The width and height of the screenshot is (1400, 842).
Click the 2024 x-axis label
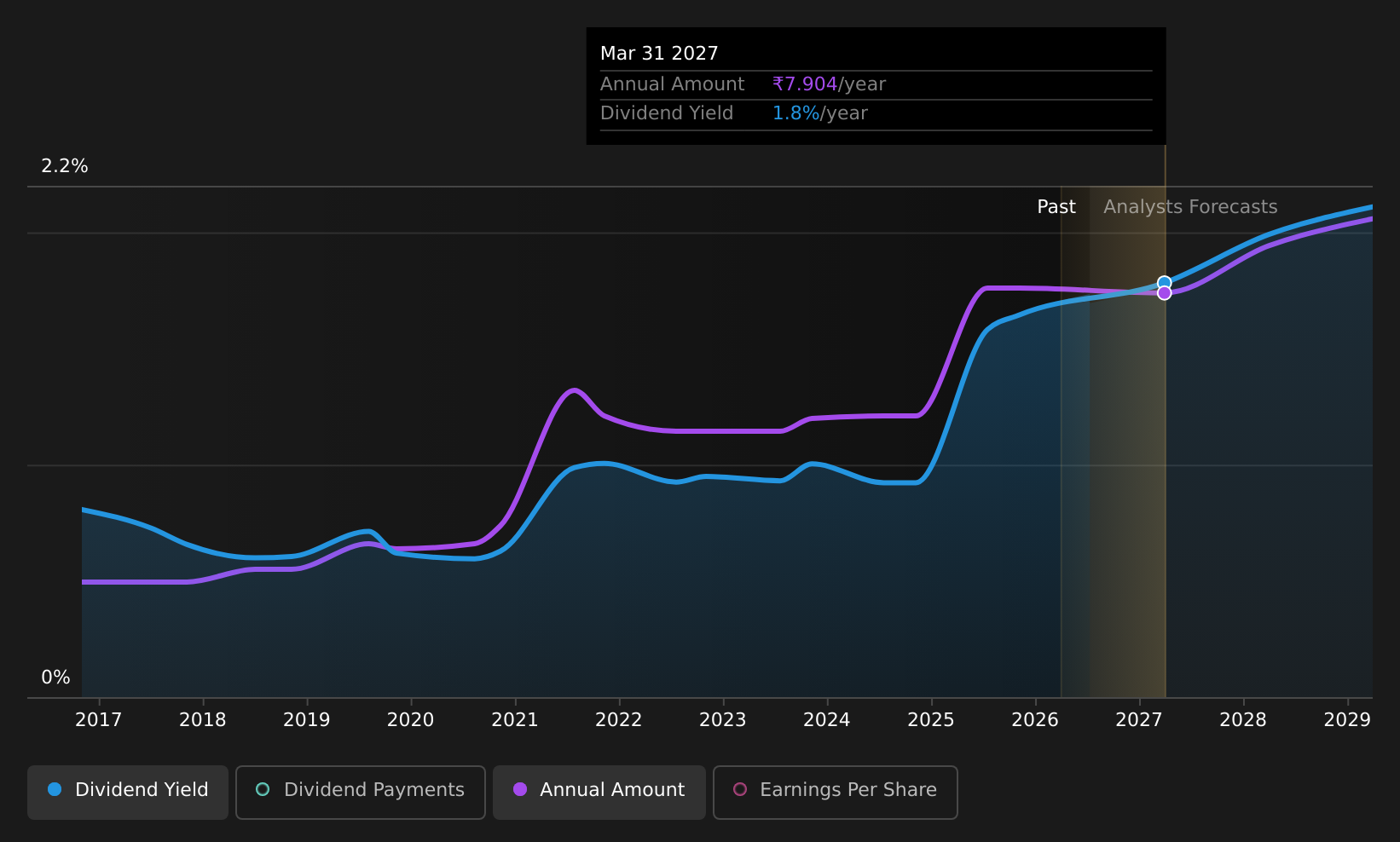(827, 720)
